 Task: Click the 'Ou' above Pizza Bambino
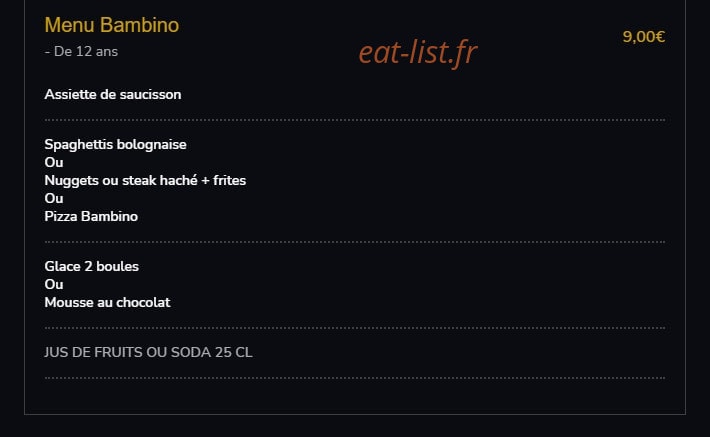54,198
